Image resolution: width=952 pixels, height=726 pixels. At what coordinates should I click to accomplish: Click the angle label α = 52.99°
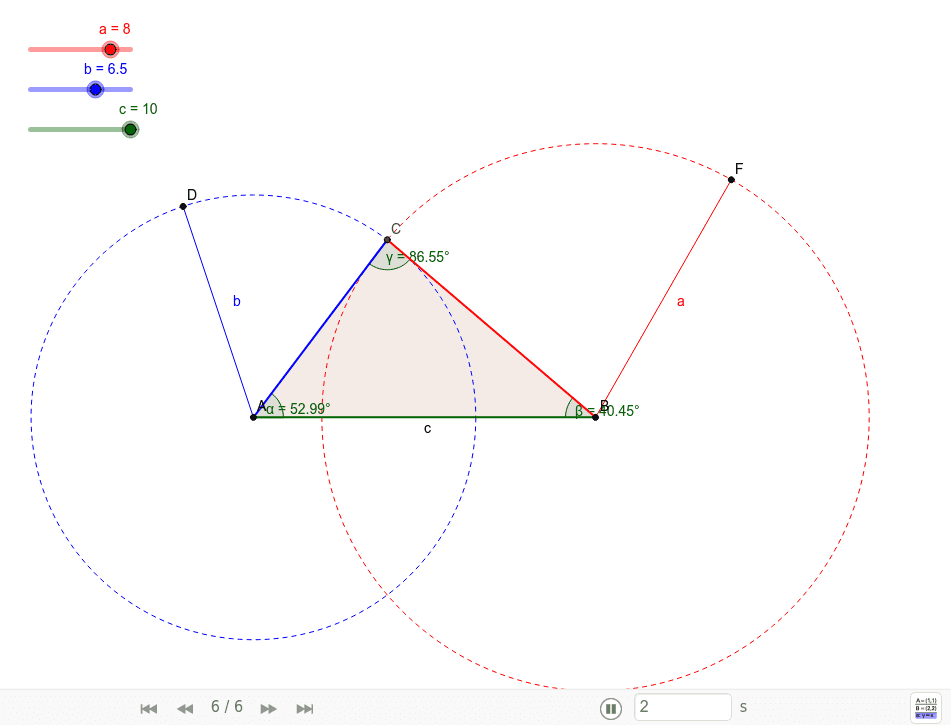298,409
